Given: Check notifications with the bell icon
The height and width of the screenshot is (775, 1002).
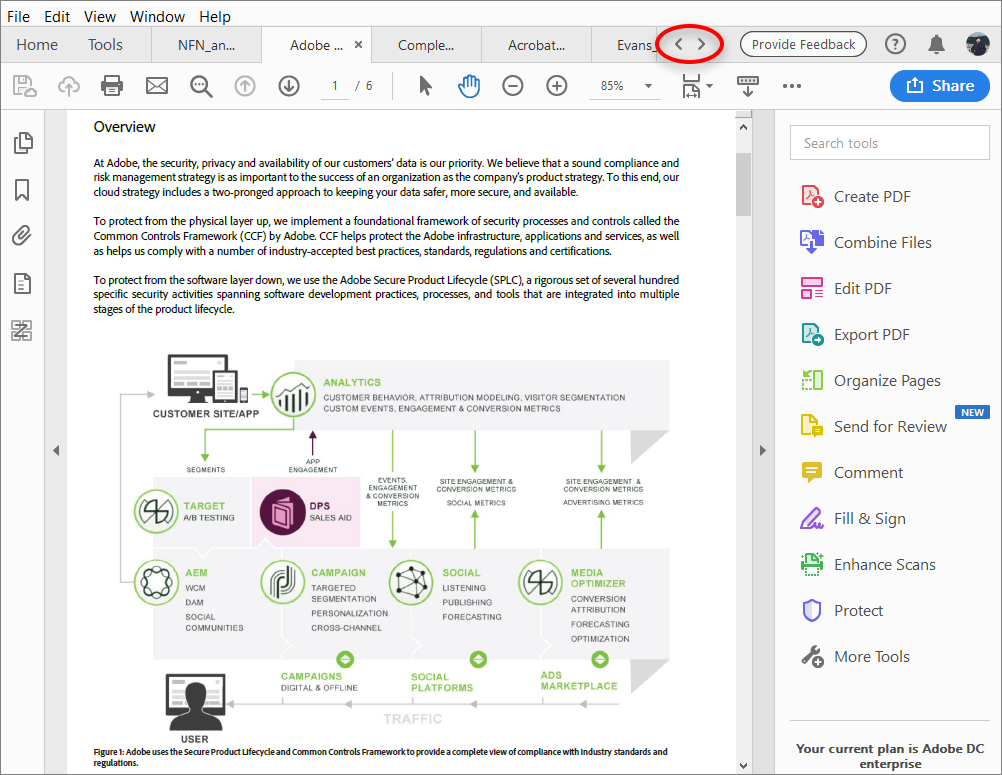Looking at the screenshot, I should (936, 44).
